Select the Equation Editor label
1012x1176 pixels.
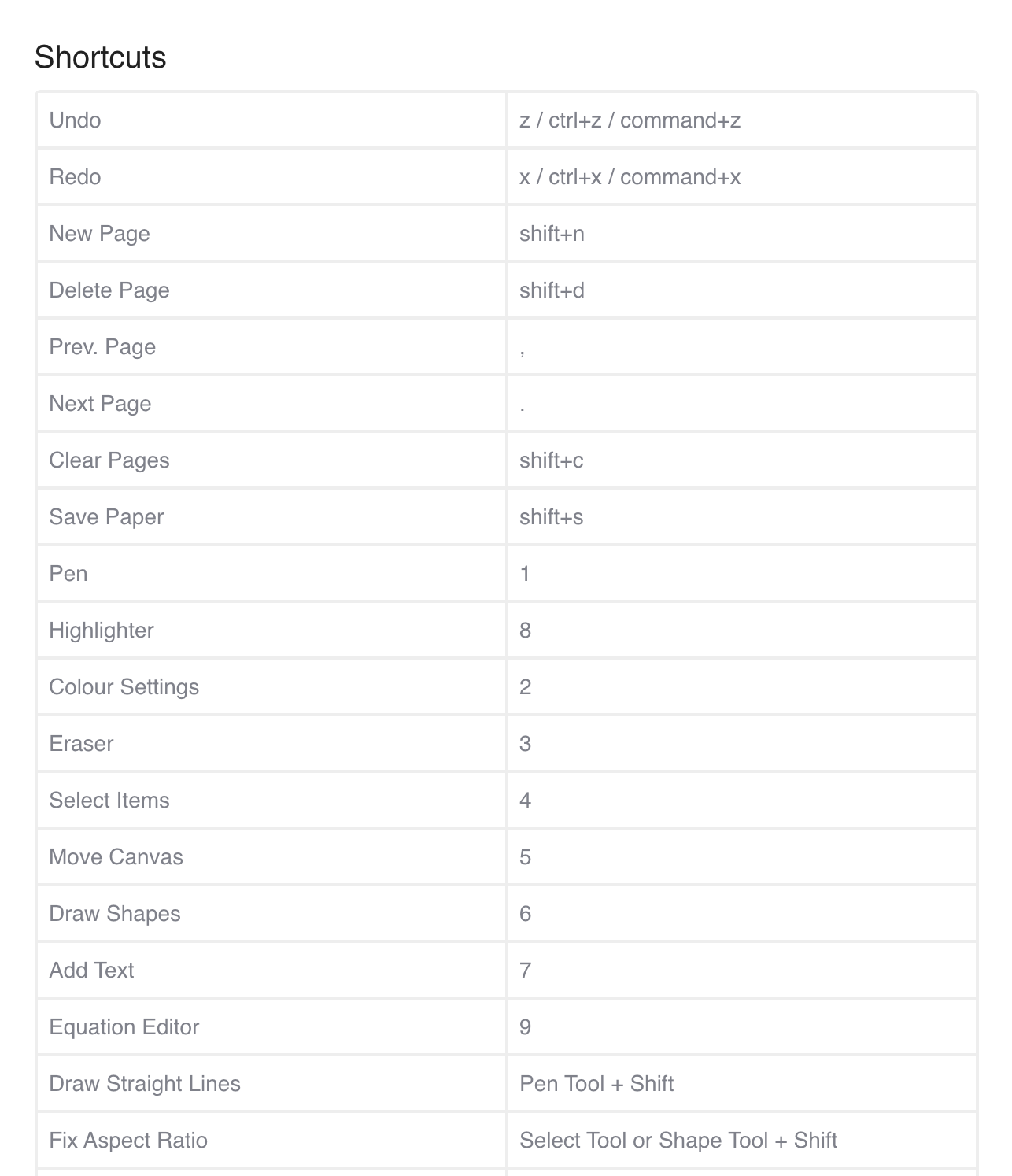coord(124,1027)
